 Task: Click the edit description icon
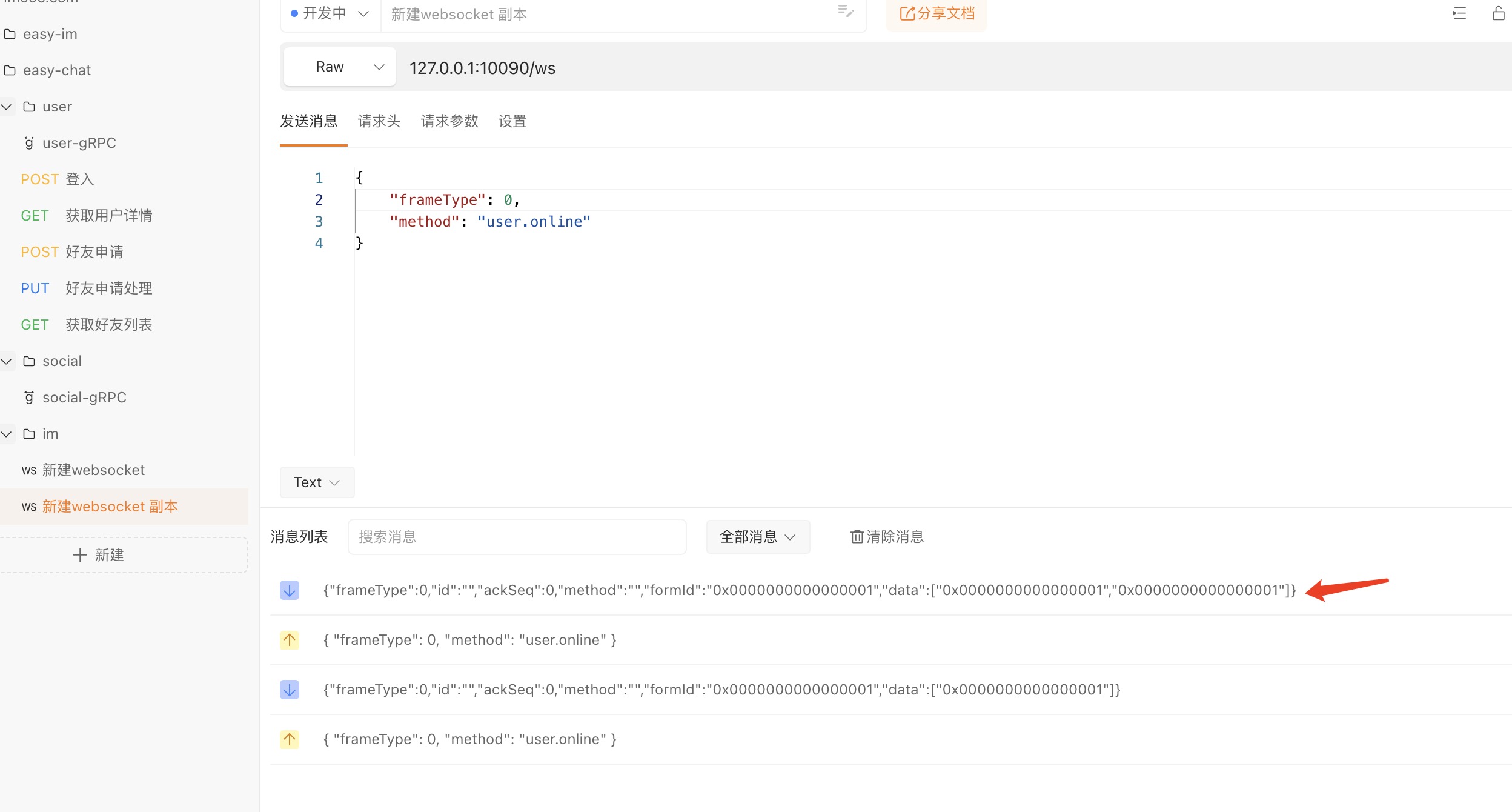click(x=846, y=11)
